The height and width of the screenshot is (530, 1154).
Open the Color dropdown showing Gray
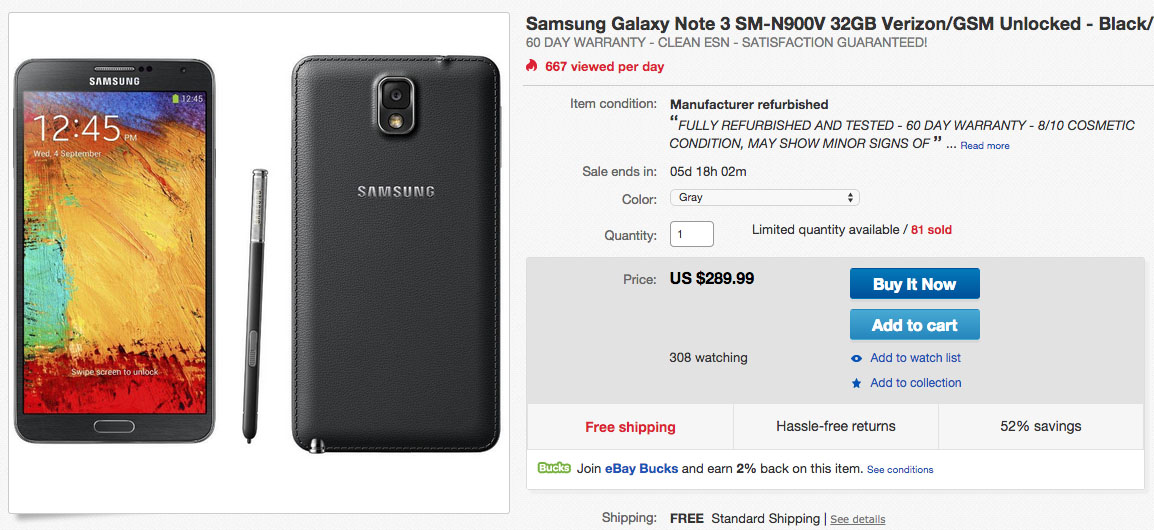click(x=764, y=198)
